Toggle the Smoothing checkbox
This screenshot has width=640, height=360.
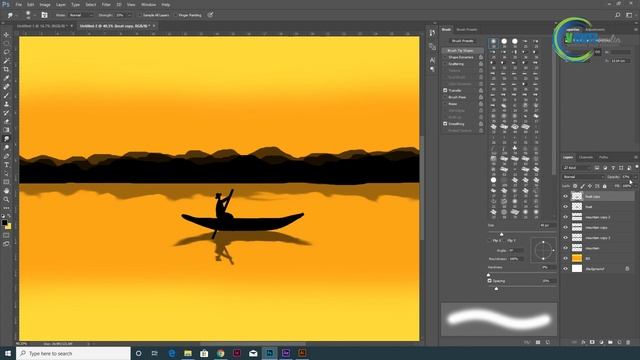pyautogui.click(x=445, y=123)
